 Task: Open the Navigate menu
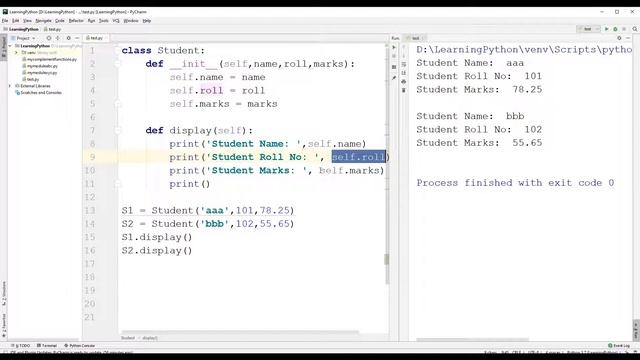point(43,20)
